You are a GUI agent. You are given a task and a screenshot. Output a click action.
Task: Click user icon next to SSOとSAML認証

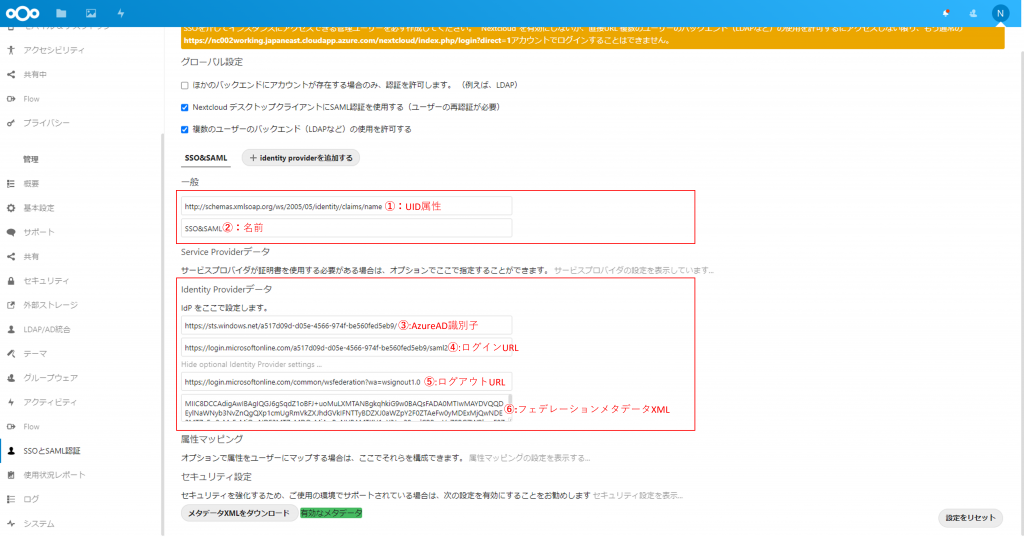pos(10,451)
